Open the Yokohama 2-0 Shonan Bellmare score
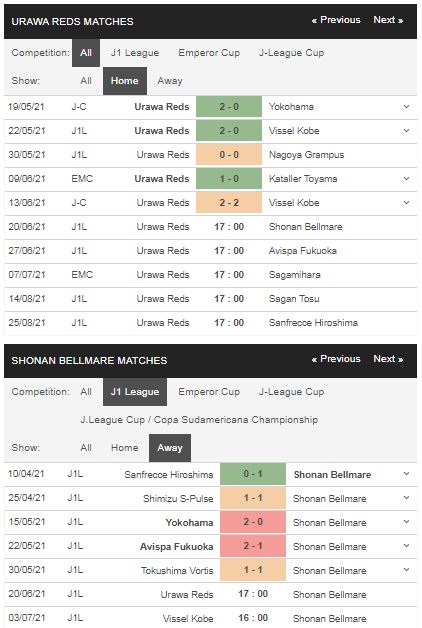 [253, 522]
